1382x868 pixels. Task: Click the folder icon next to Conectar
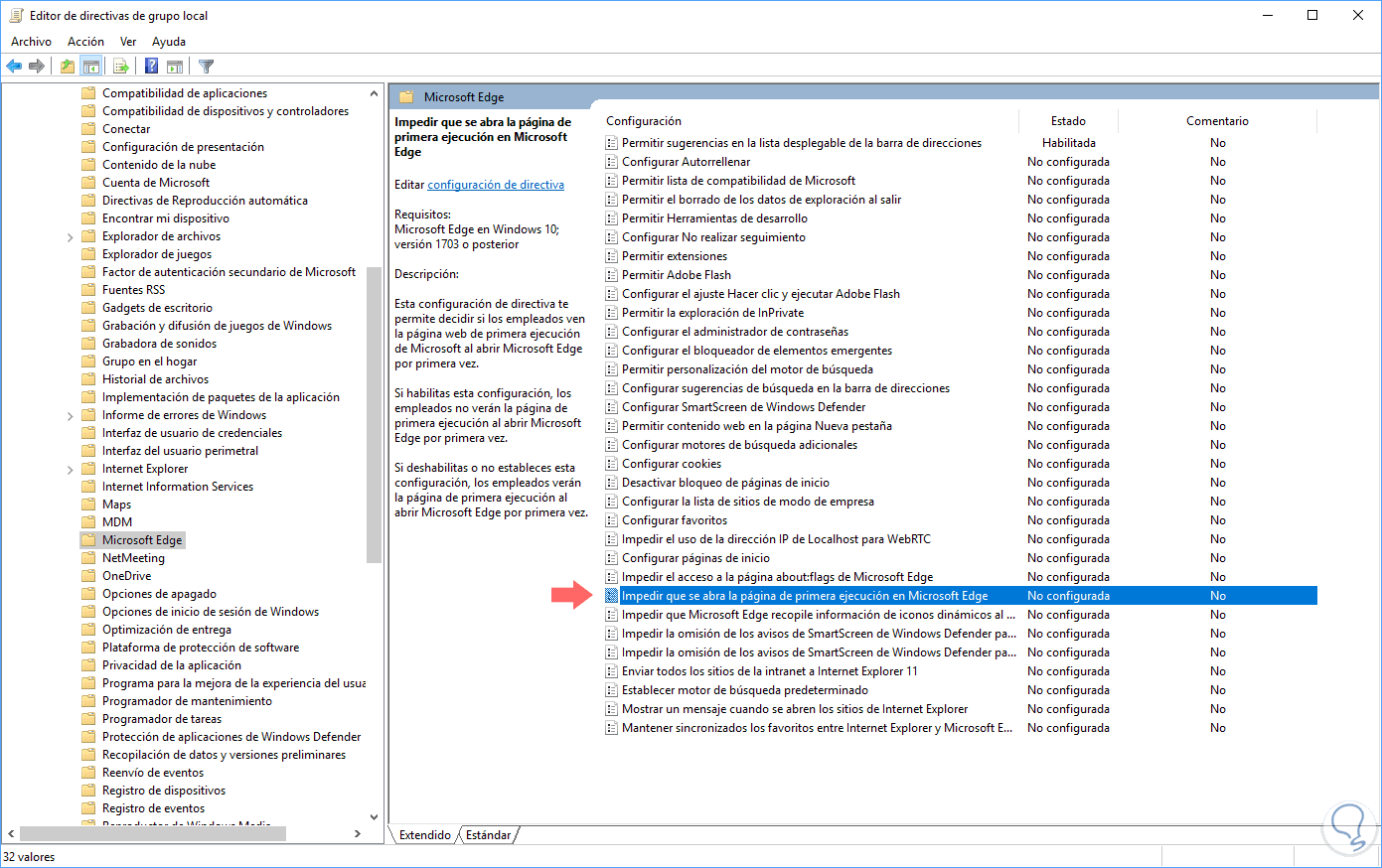88,129
